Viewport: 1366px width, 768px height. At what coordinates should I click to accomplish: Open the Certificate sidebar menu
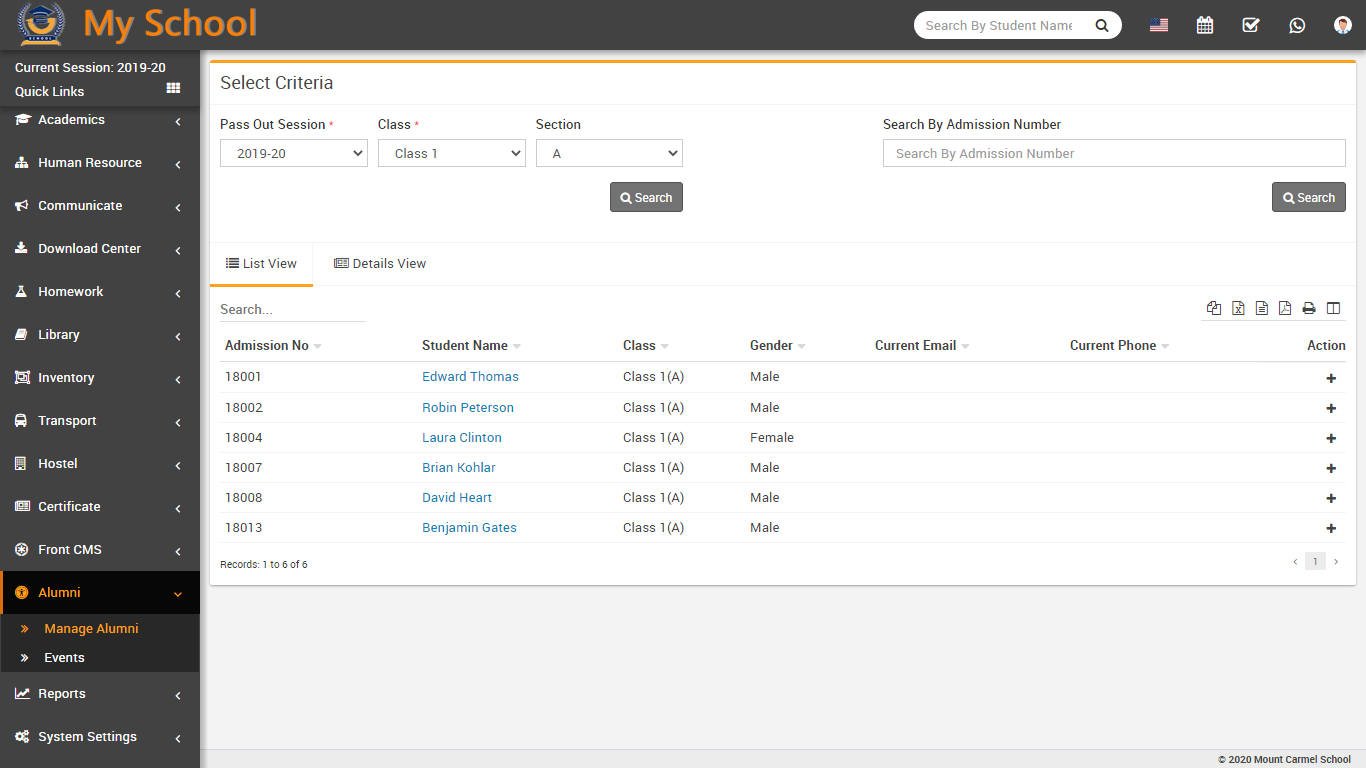(x=100, y=507)
